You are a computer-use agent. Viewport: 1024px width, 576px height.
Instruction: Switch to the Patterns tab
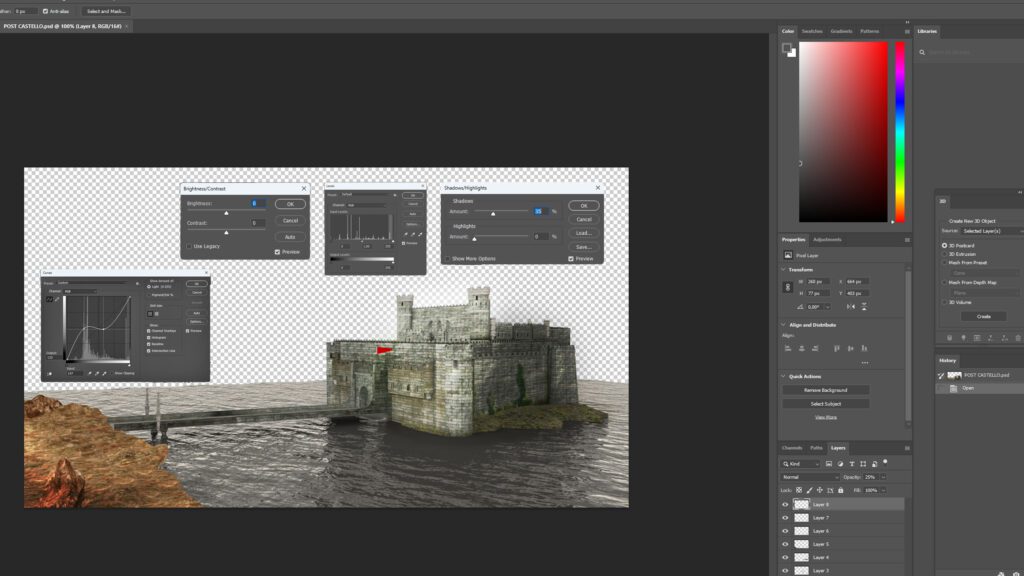tap(869, 31)
